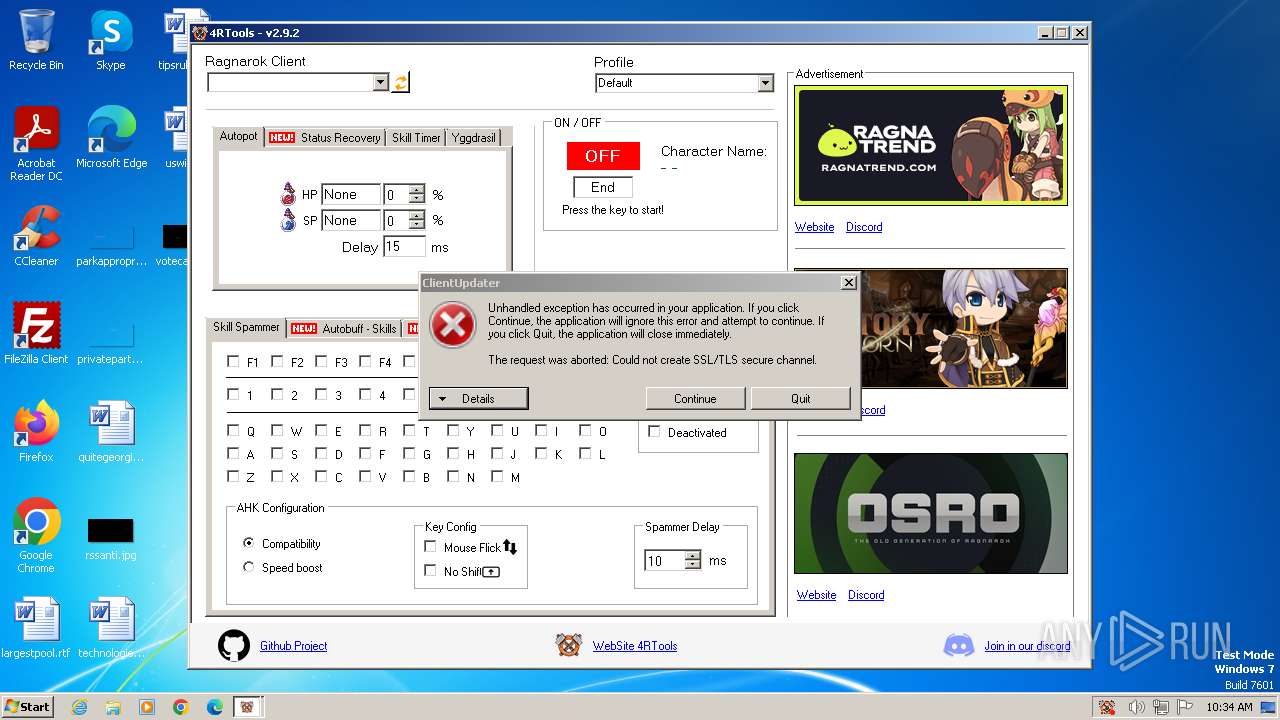Viewport: 1280px width, 720px height.
Task: Open the Join in our discord link
Action: [1027, 646]
